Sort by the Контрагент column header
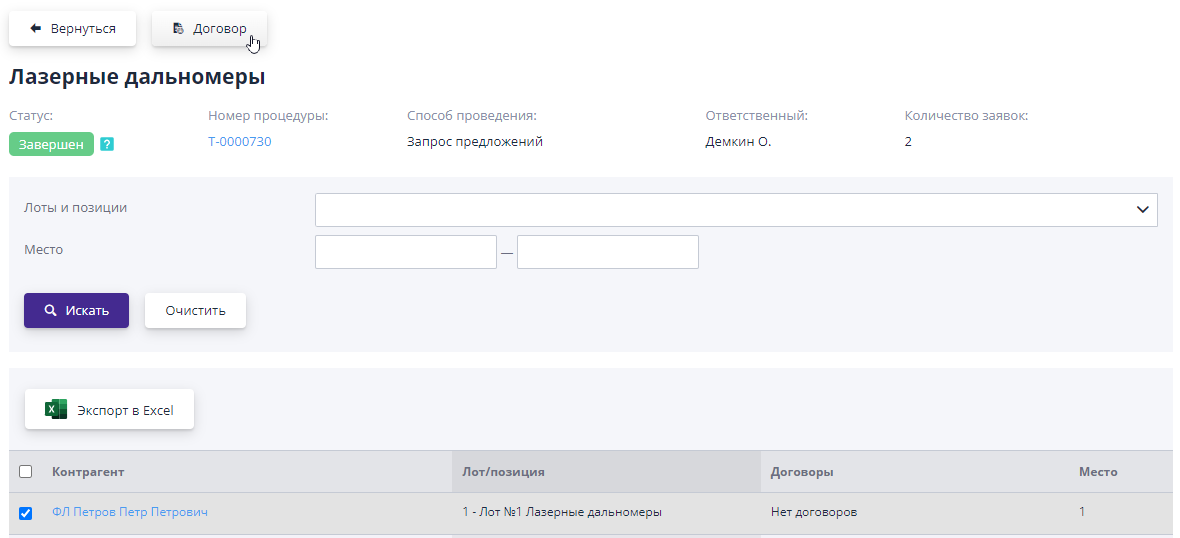 click(x=88, y=472)
